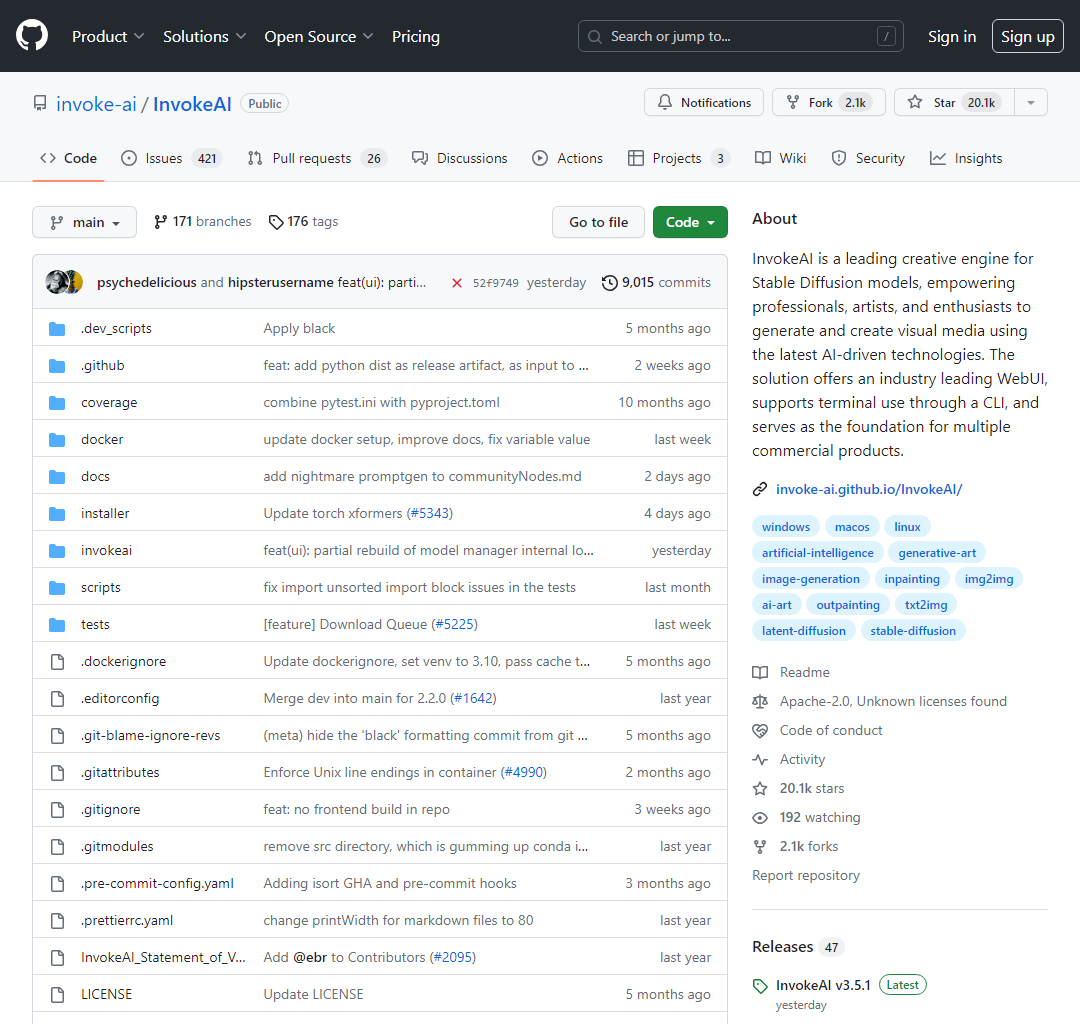Open the Pricing page
The height and width of the screenshot is (1024, 1080).
(416, 36)
